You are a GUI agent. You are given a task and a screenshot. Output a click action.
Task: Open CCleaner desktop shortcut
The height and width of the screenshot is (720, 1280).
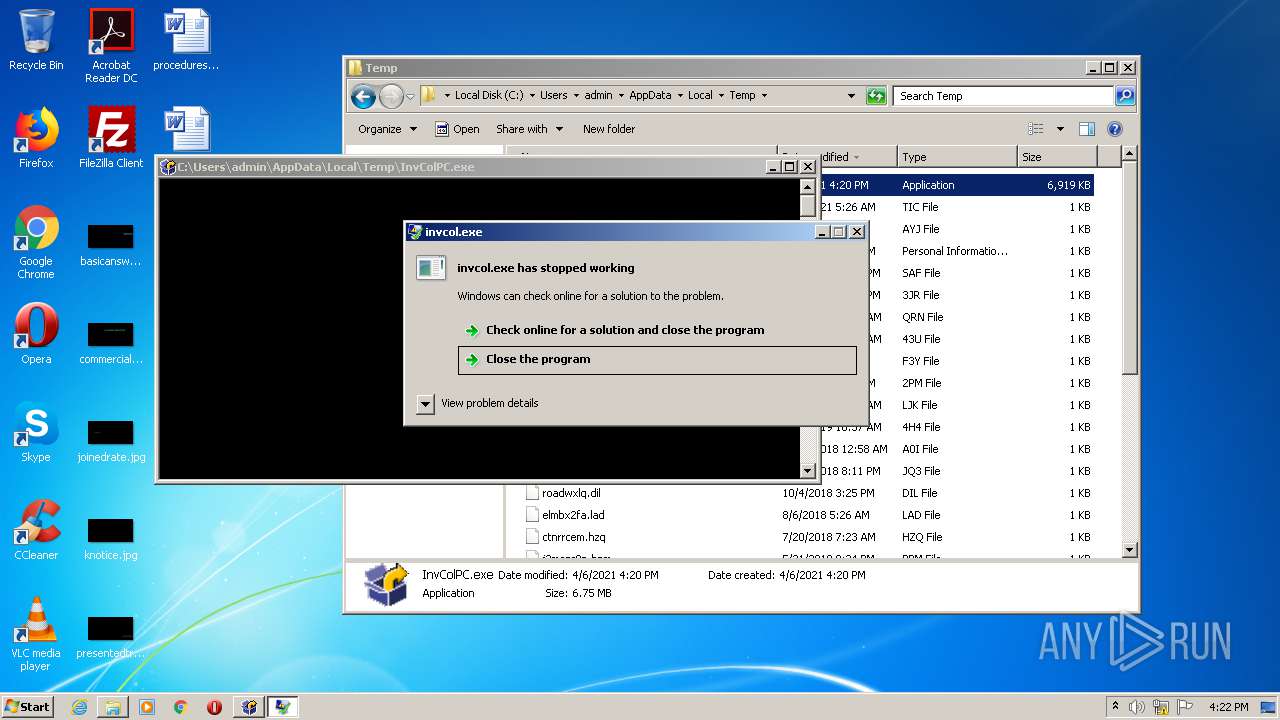(36, 530)
